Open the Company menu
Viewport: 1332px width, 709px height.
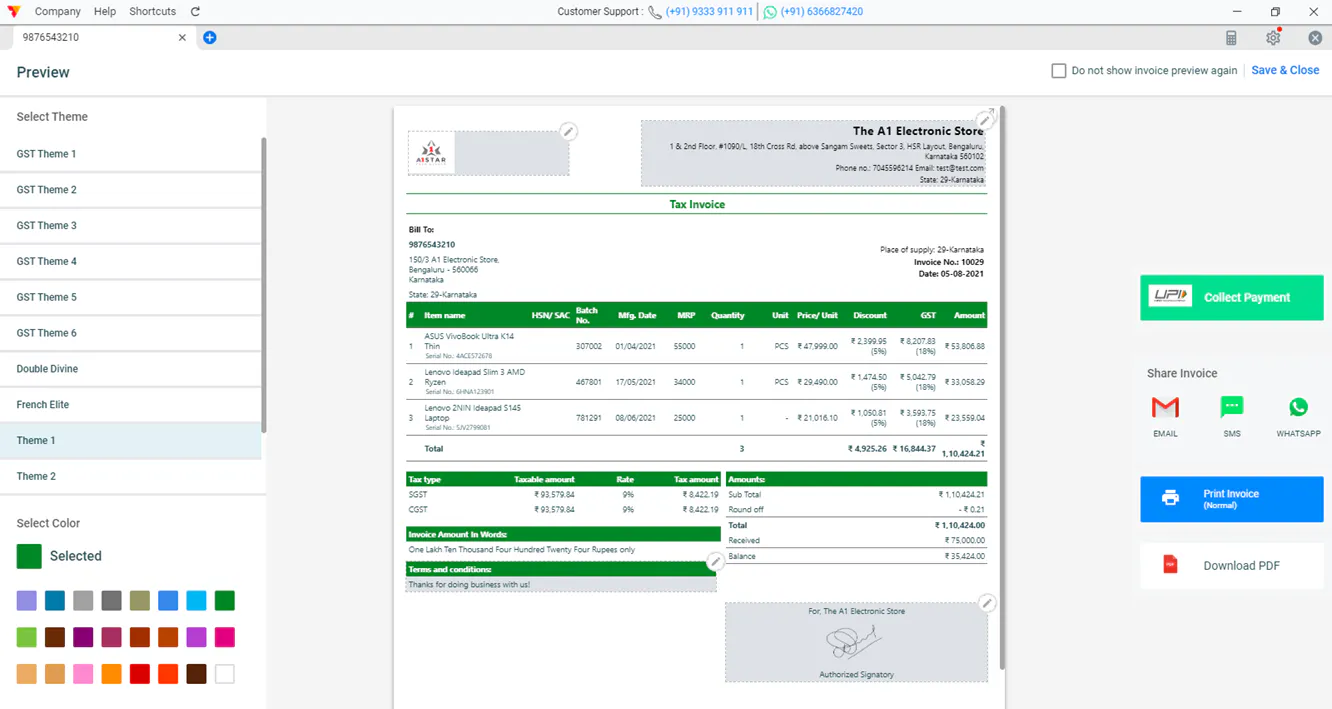58,12
